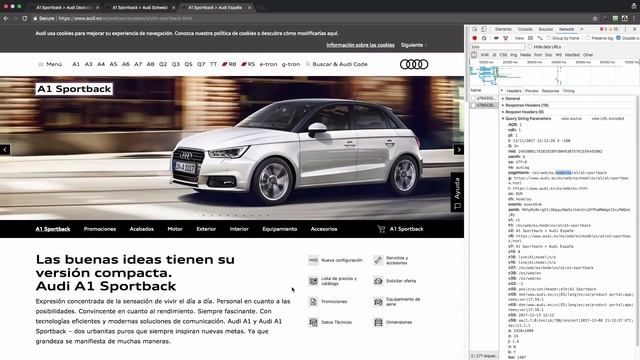Open the Promociones section in black nav bar
The height and width of the screenshot is (360, 640).
pyautogui.click(x=100, y=229)
